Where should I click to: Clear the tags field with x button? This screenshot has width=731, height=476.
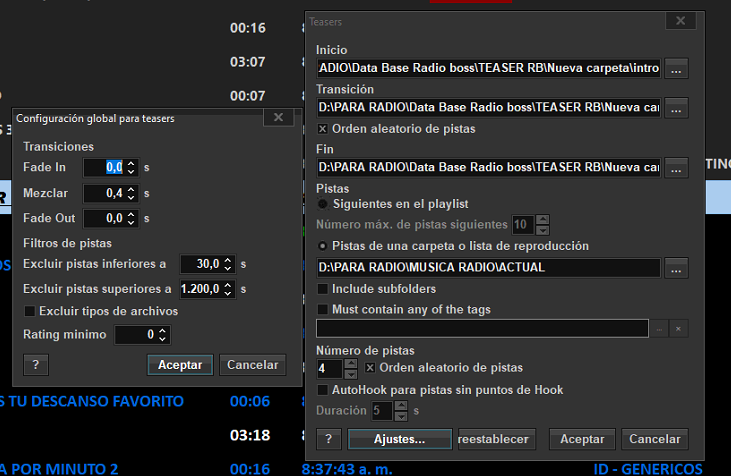(678, 329)
